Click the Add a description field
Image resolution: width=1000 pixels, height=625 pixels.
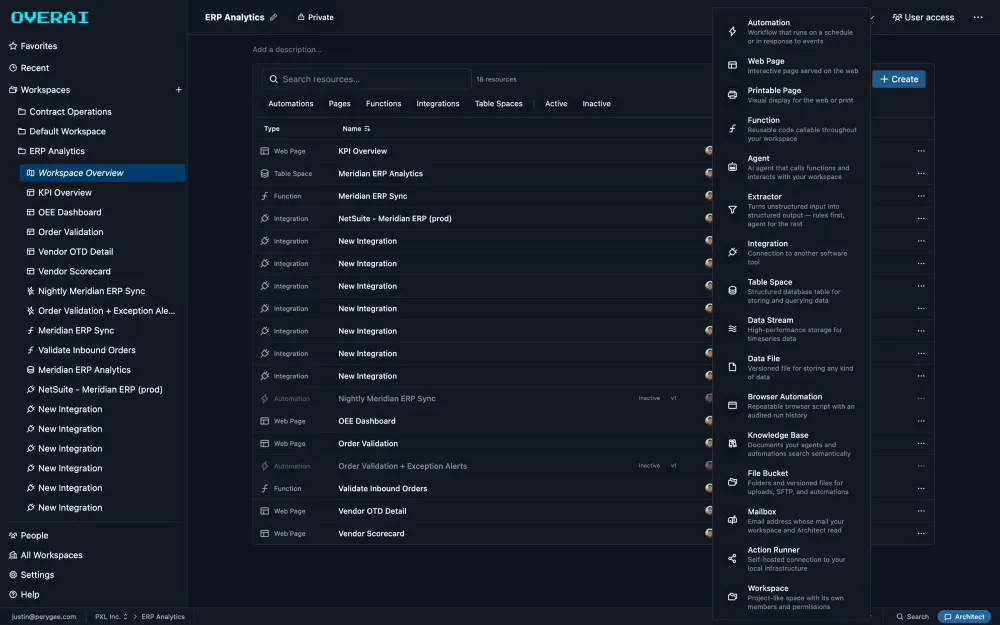(286, 49)
